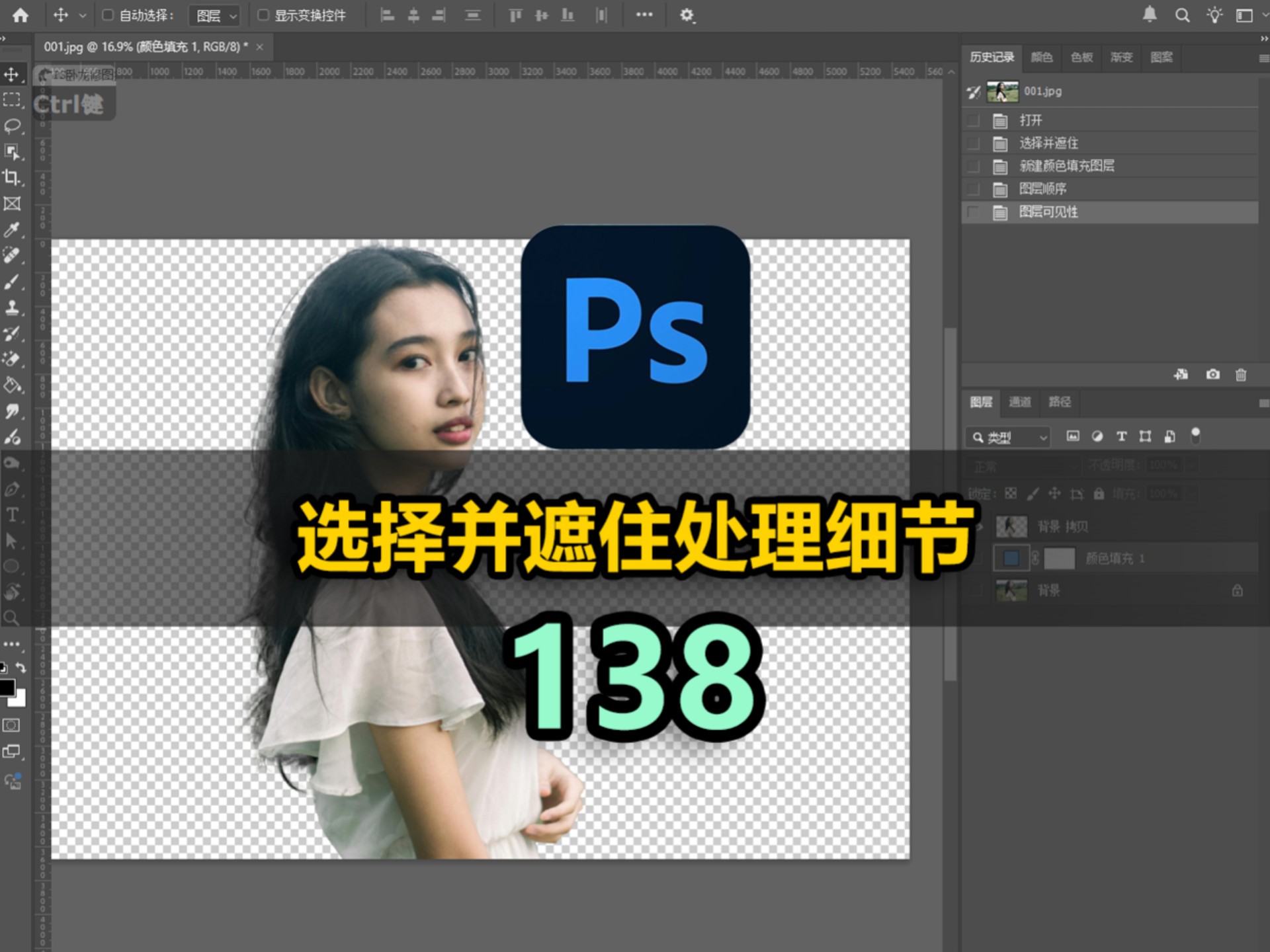Image resolution: width=1270 pixels, height=952 pixels.
Task: Swap foreground and background colors
Action: click(x=21, y=668)
